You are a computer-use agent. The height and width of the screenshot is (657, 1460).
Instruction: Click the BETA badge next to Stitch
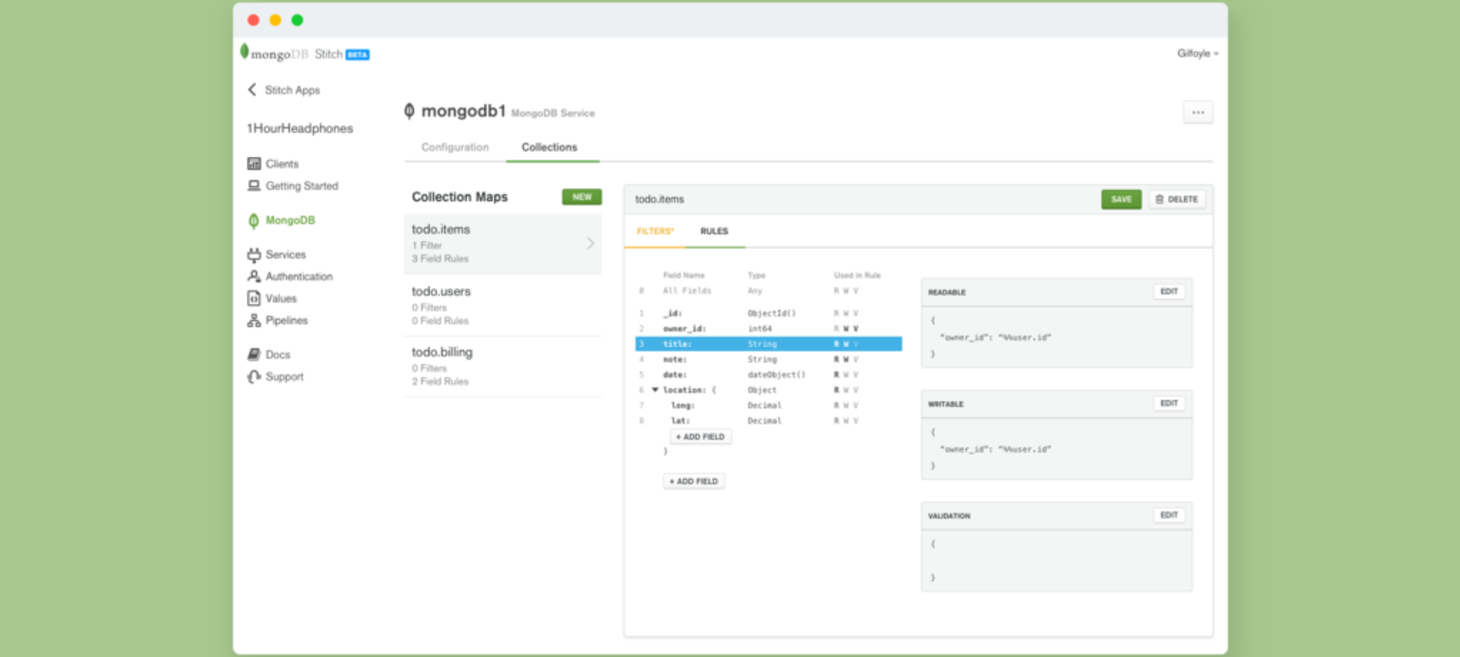357,55
